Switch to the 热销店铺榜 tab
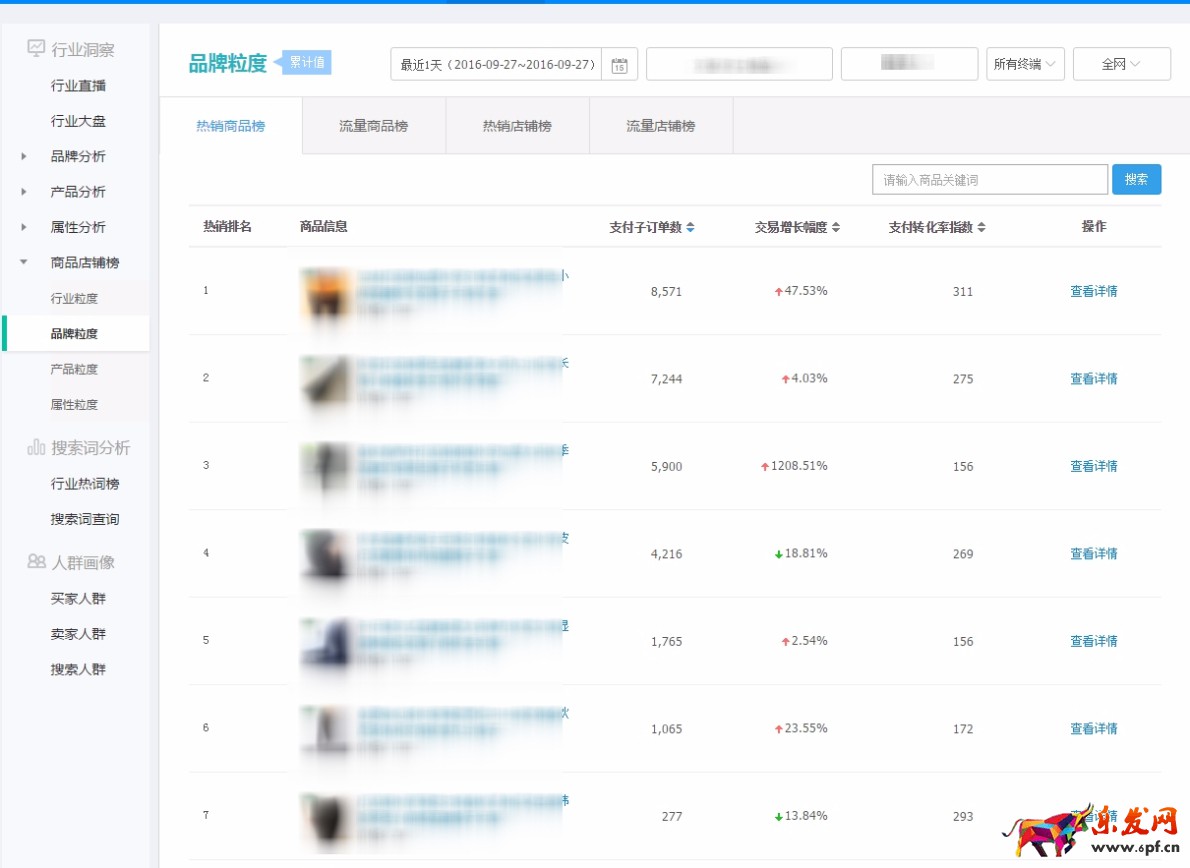The height and width of the screenshot is (868, 1190). pos(517,126)
